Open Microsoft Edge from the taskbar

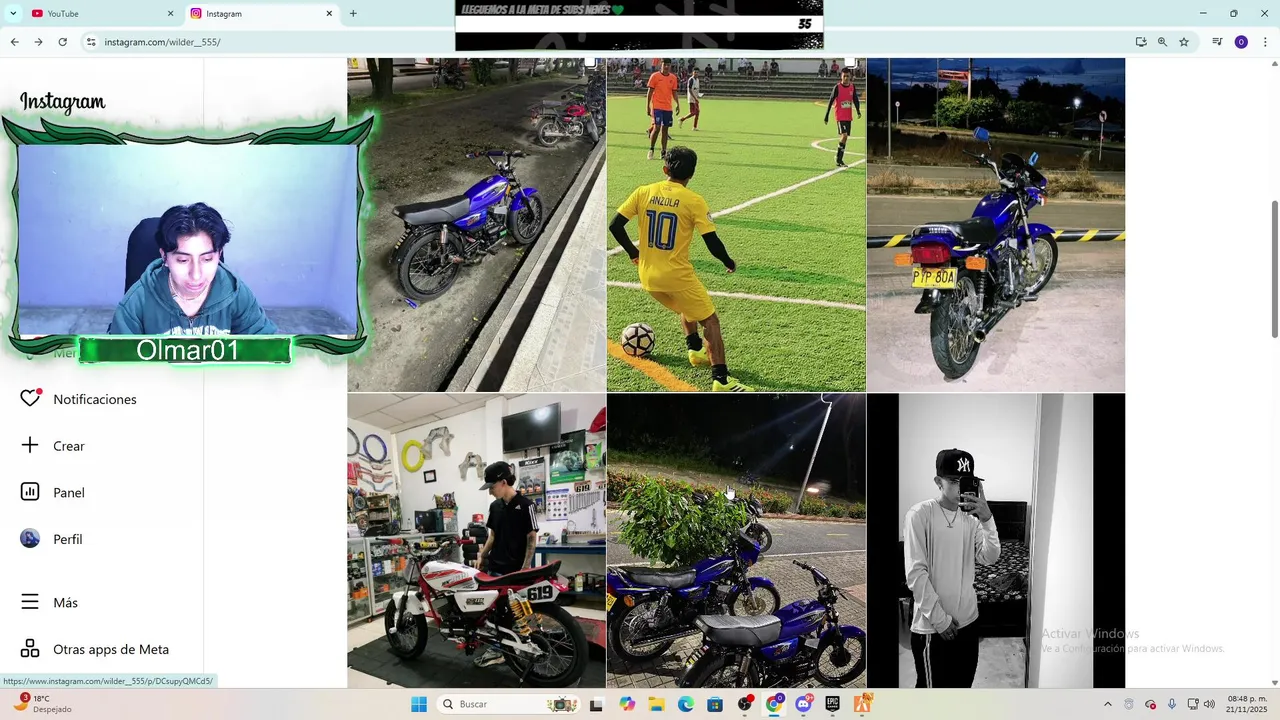click(x=686, y=704)
